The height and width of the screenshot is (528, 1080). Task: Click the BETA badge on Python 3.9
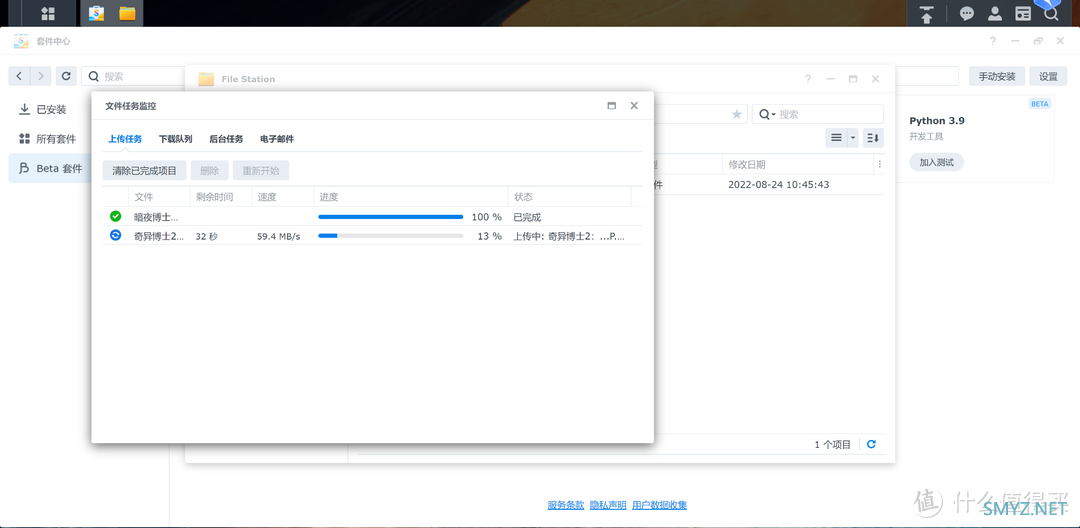coord(1039,104)
